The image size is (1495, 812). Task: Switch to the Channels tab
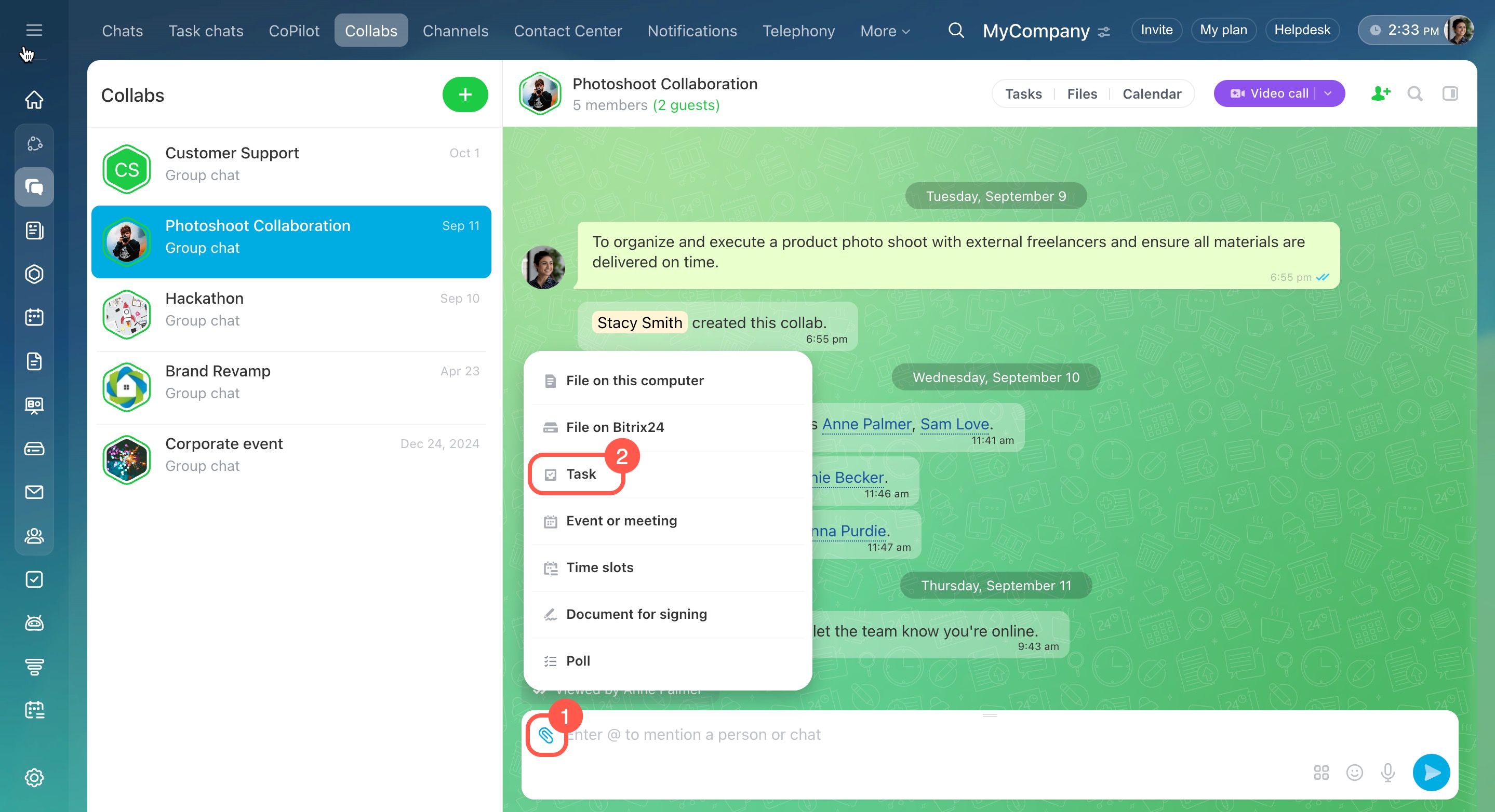(455, 31)
